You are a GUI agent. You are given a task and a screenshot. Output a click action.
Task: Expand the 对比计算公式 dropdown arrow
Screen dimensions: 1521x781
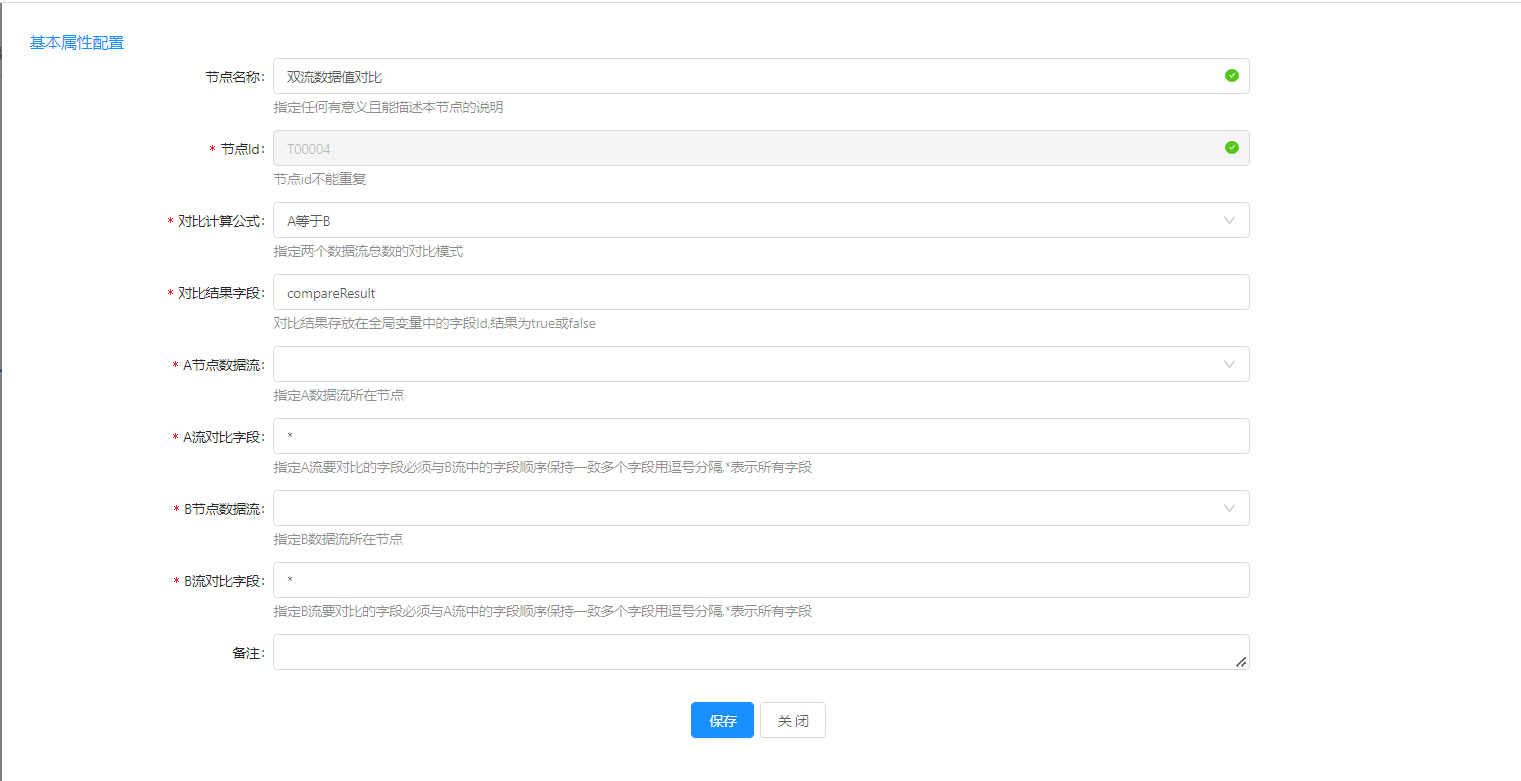[1229, 220]
